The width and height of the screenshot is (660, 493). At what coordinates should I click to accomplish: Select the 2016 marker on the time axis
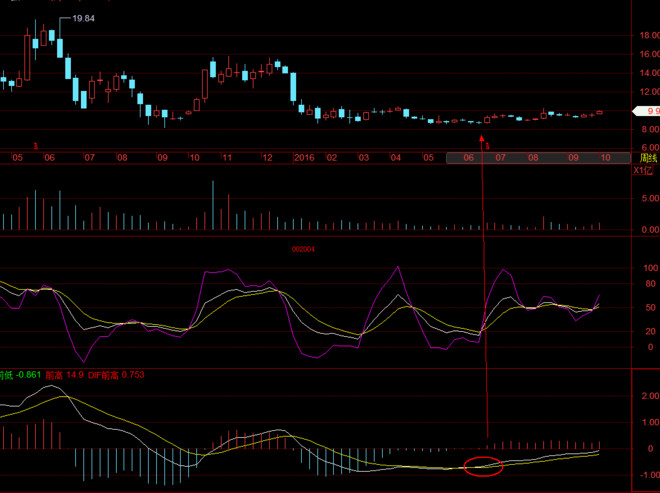click(304, 158)
